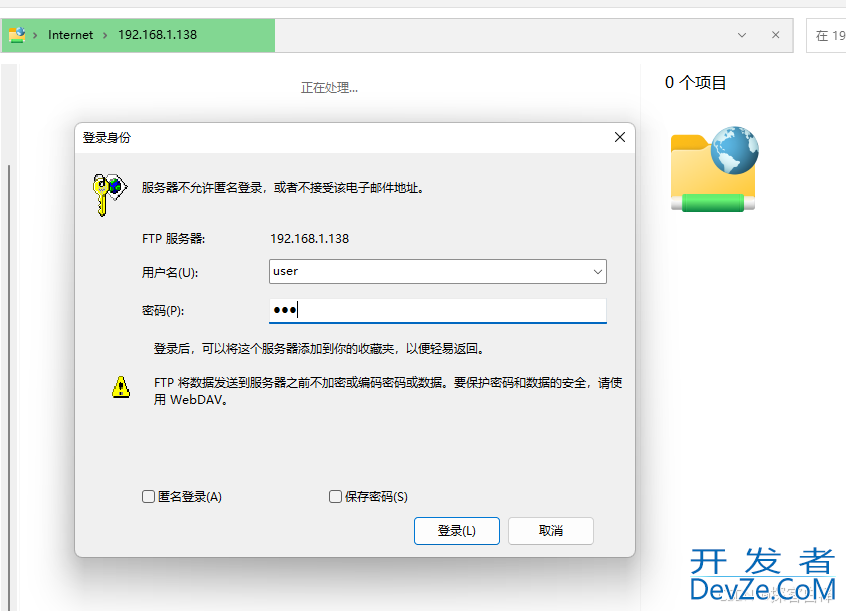Click the 登录(L) button
Screen dimensions: 846x611
[x=456, y=531]
